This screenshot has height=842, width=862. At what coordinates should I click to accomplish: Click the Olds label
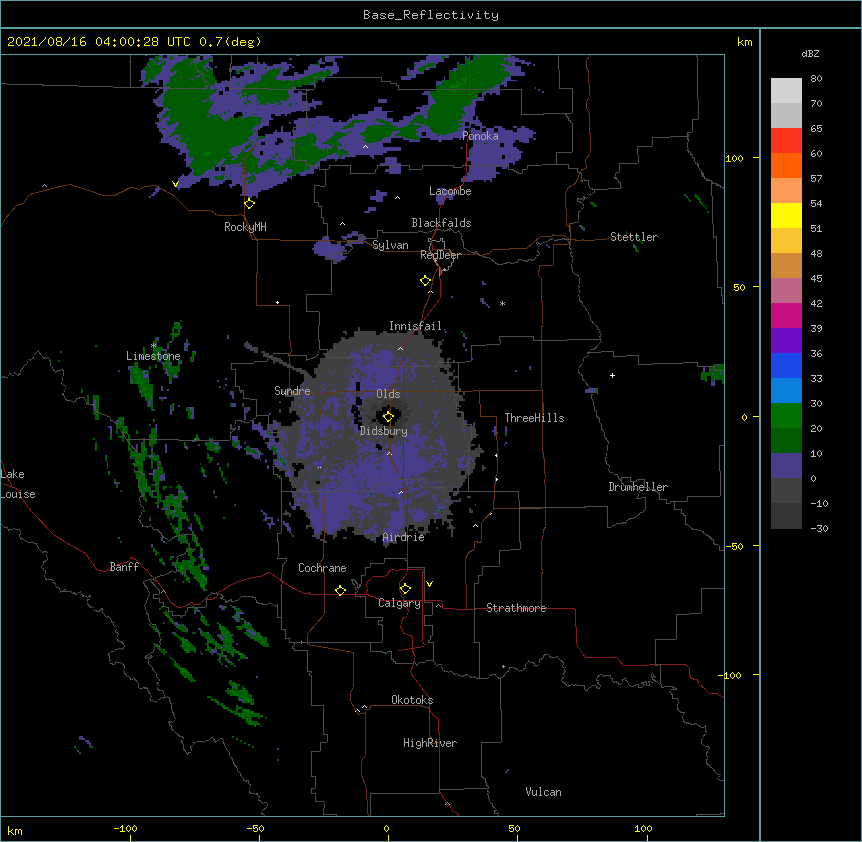388,394
